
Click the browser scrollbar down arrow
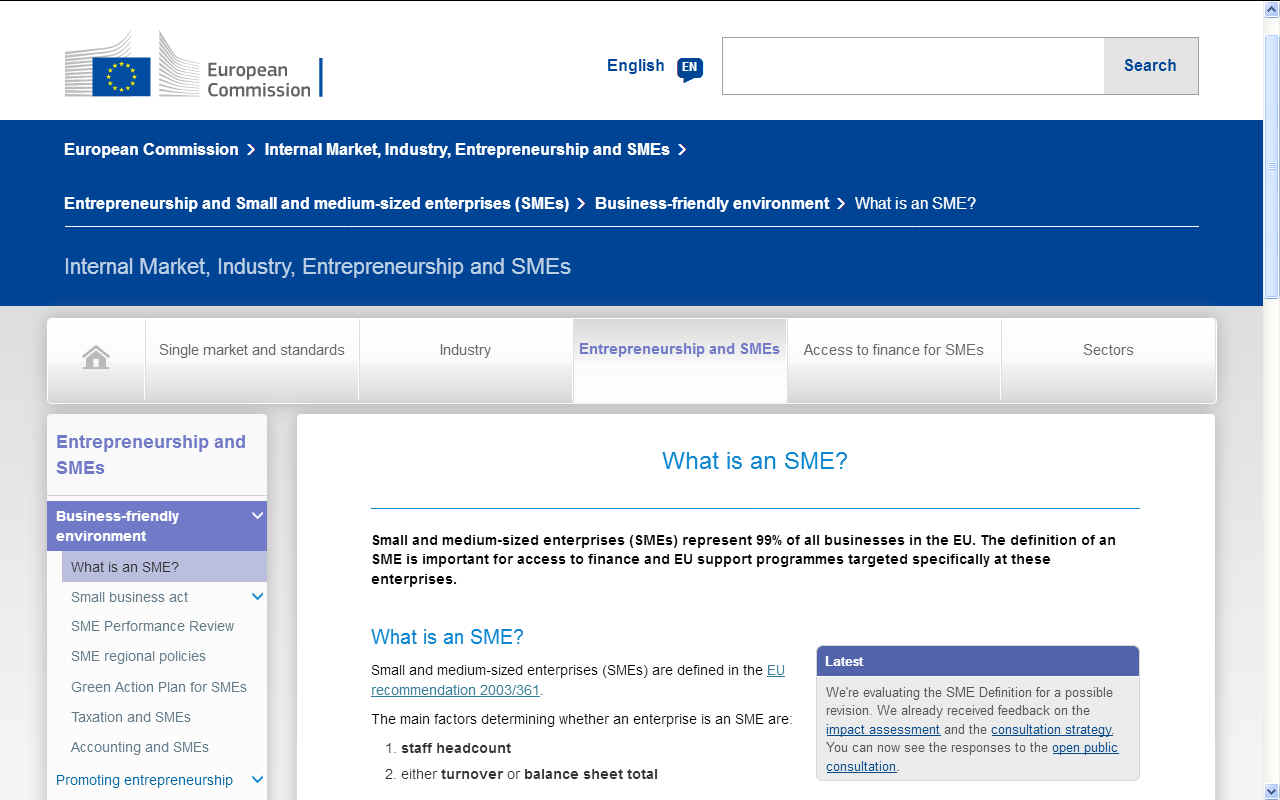[x=1271, y=790]
